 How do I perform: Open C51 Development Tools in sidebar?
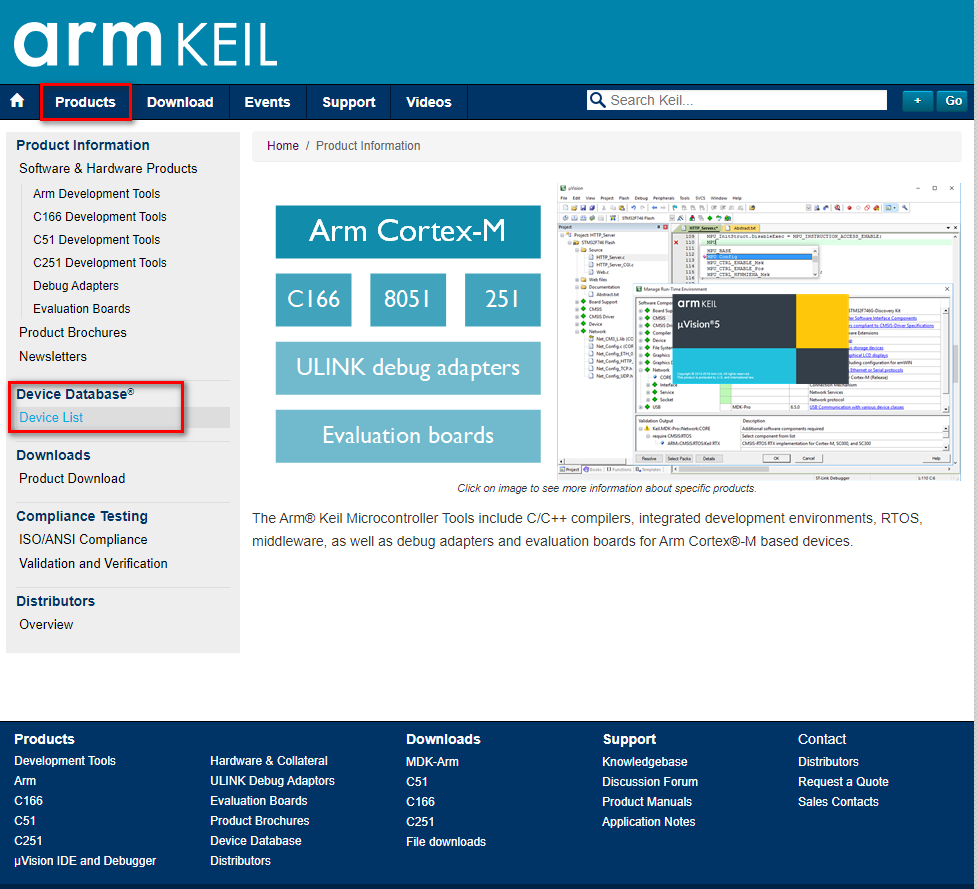point(97,240)
